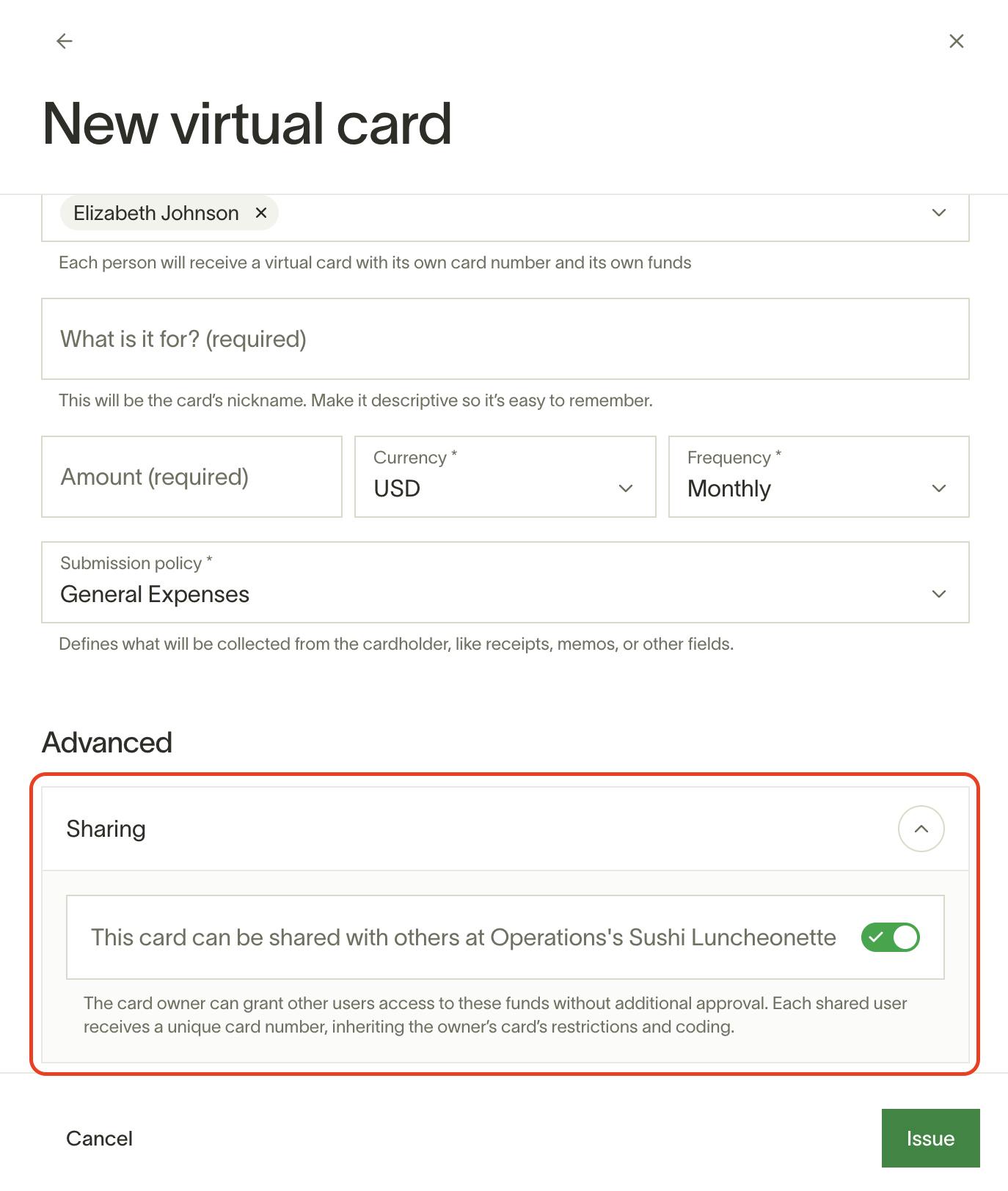1008x1191 pixels.
Task: Click the Advanced section heading
Action: 107,742
